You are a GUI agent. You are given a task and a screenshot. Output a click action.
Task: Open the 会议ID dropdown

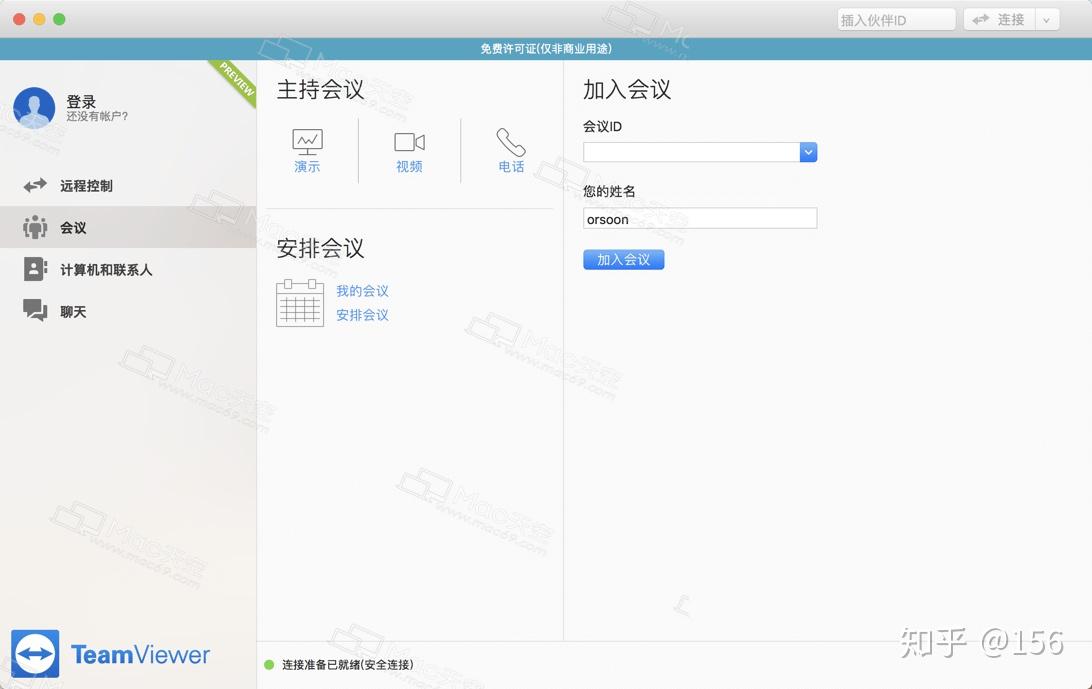808,153
